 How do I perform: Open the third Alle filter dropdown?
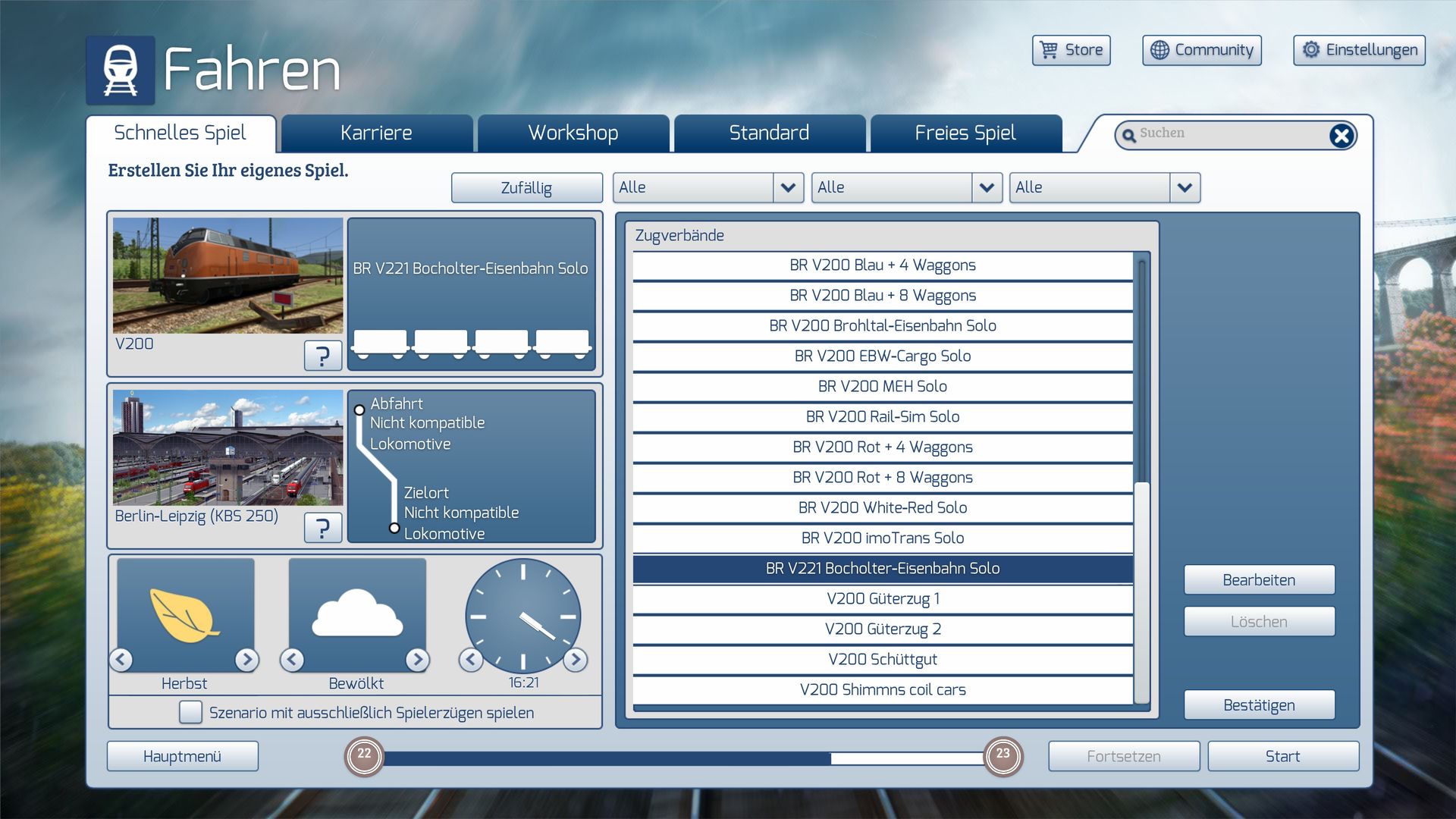pos(1185,187)
